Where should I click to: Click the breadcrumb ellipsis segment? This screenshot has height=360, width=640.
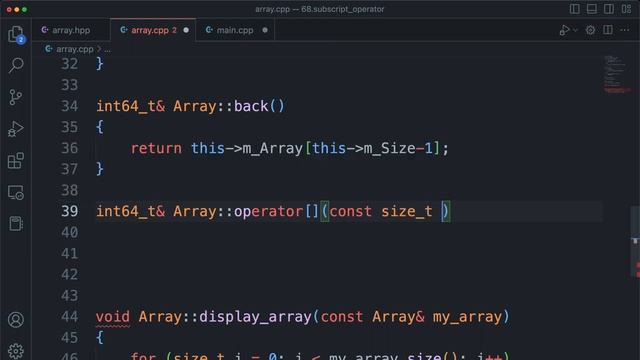pos(107,49)
